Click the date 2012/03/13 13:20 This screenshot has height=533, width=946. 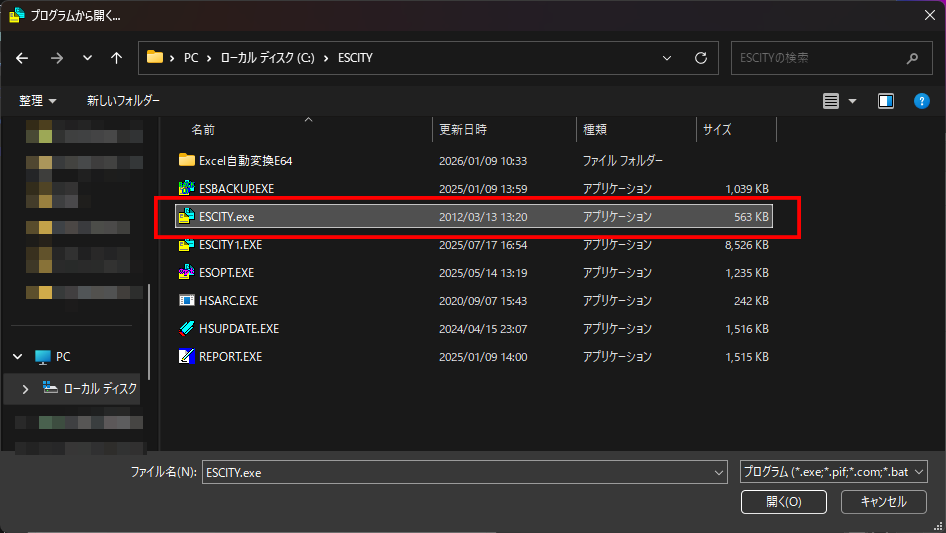coord(483,217)
